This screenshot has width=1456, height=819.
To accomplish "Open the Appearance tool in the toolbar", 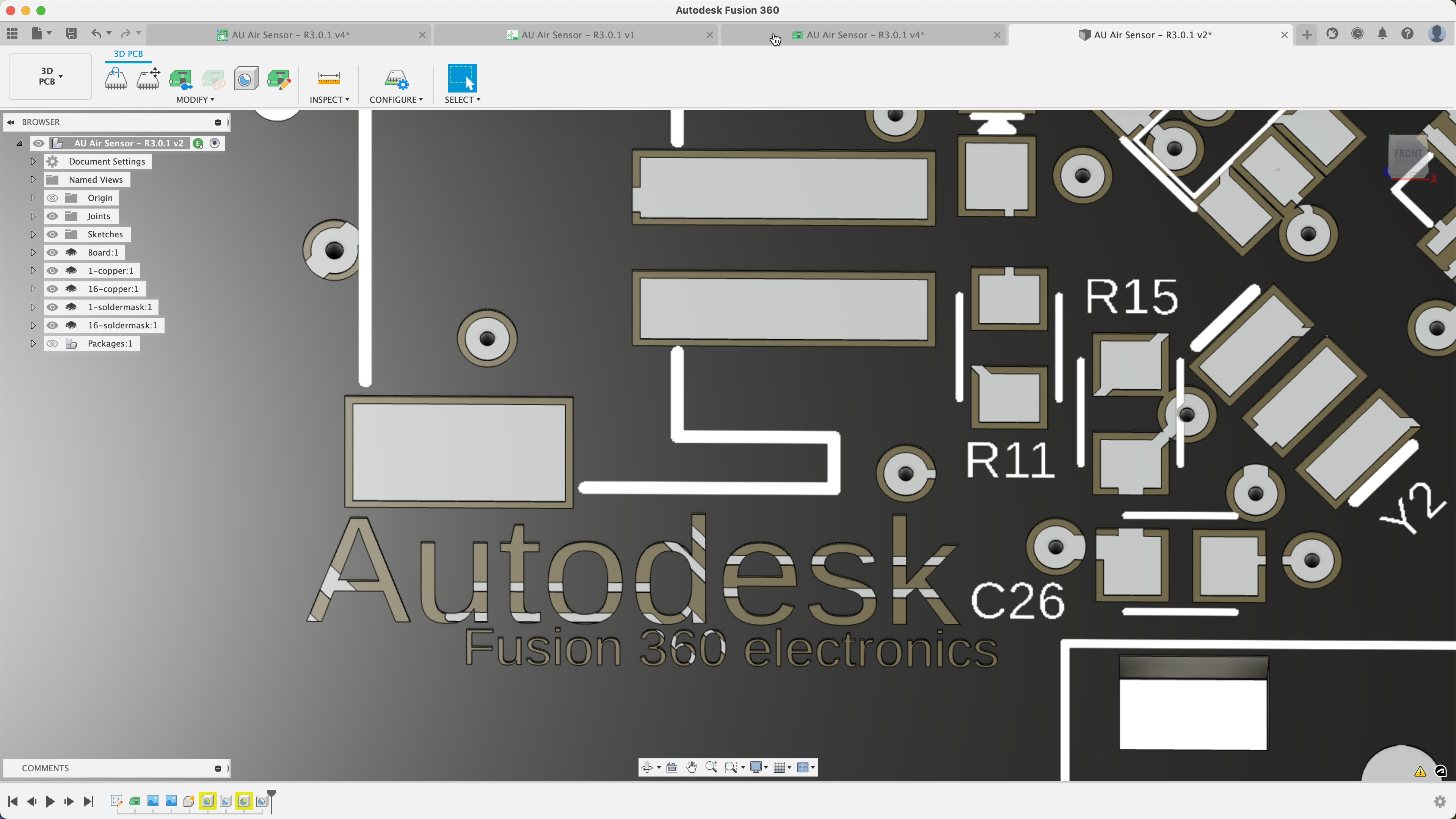I will tap(246, 79).
